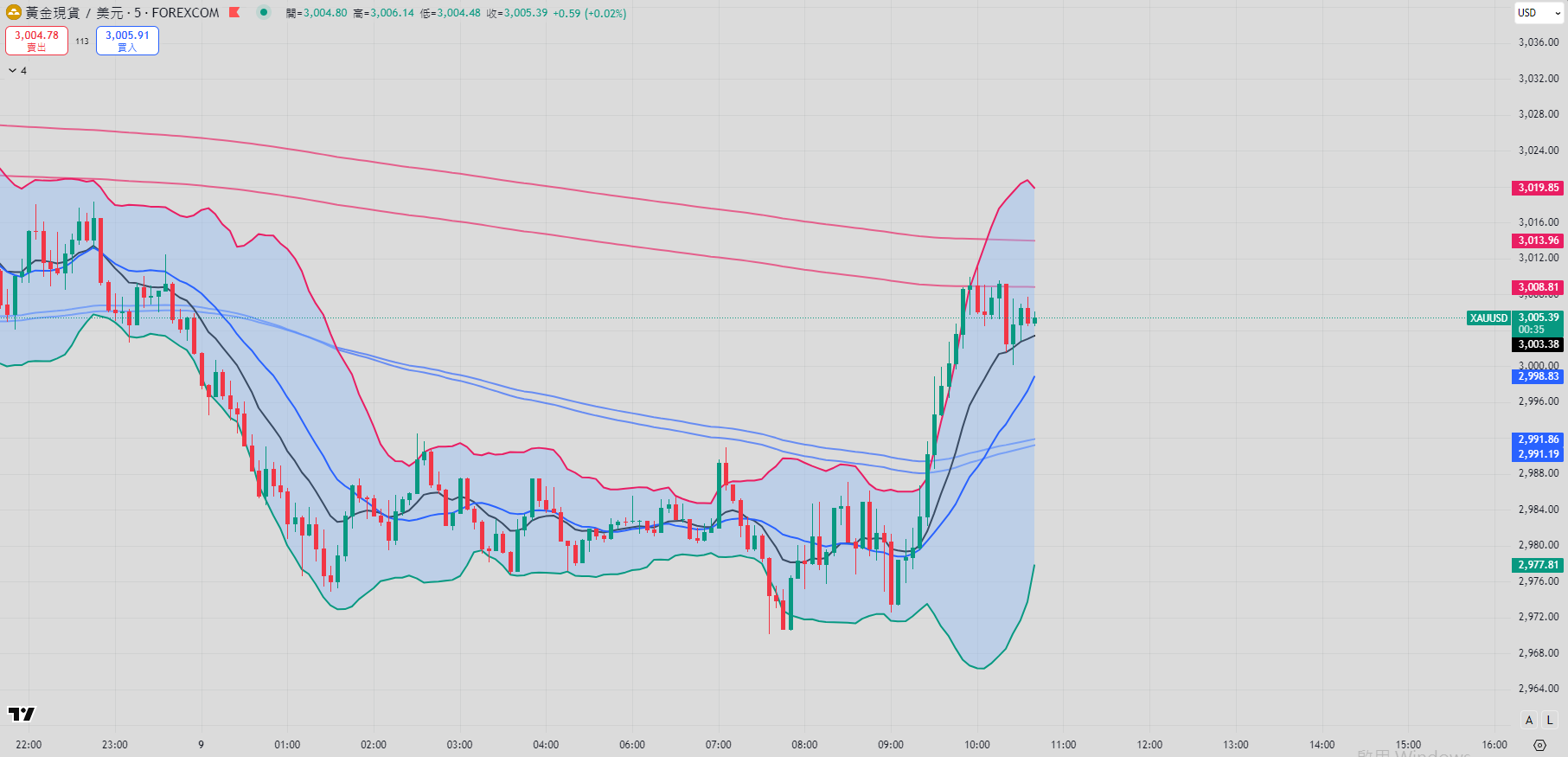Click the blue 2,991.19 price label
The image size is (1568, 757).
pos(1539,454)
